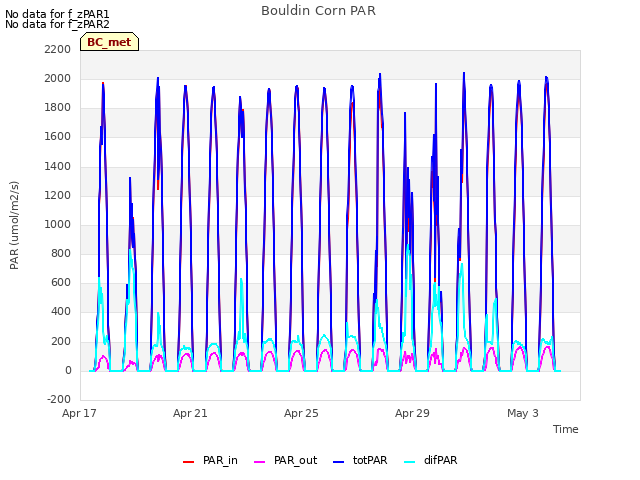
Task: Click the Apr 25 x-axis tick label
Action: pos(301,413)
